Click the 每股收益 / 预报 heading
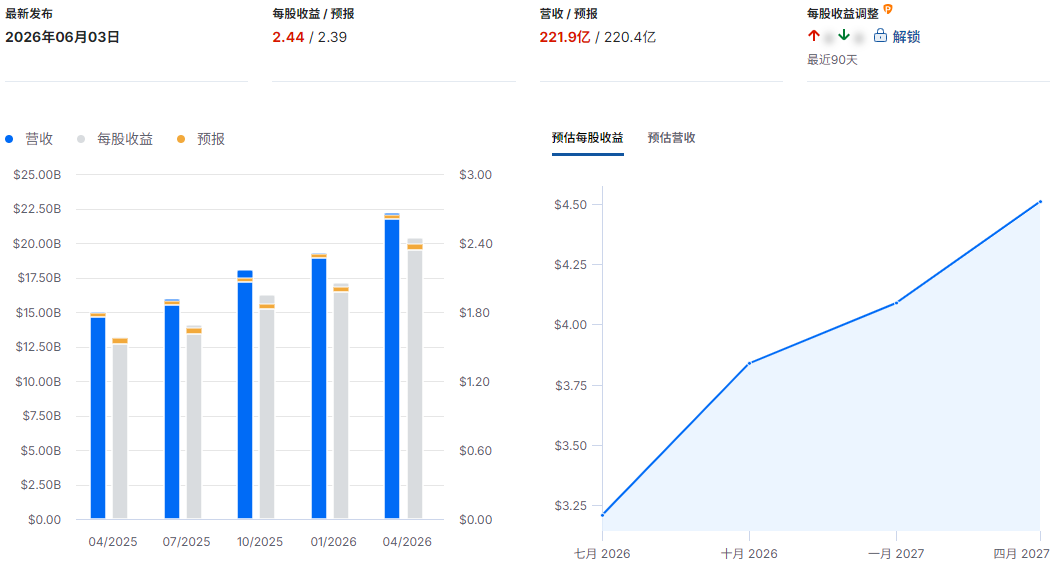The width and height of the screenshot is (1059, 566). pyautogui.click(x=313, y=14)
